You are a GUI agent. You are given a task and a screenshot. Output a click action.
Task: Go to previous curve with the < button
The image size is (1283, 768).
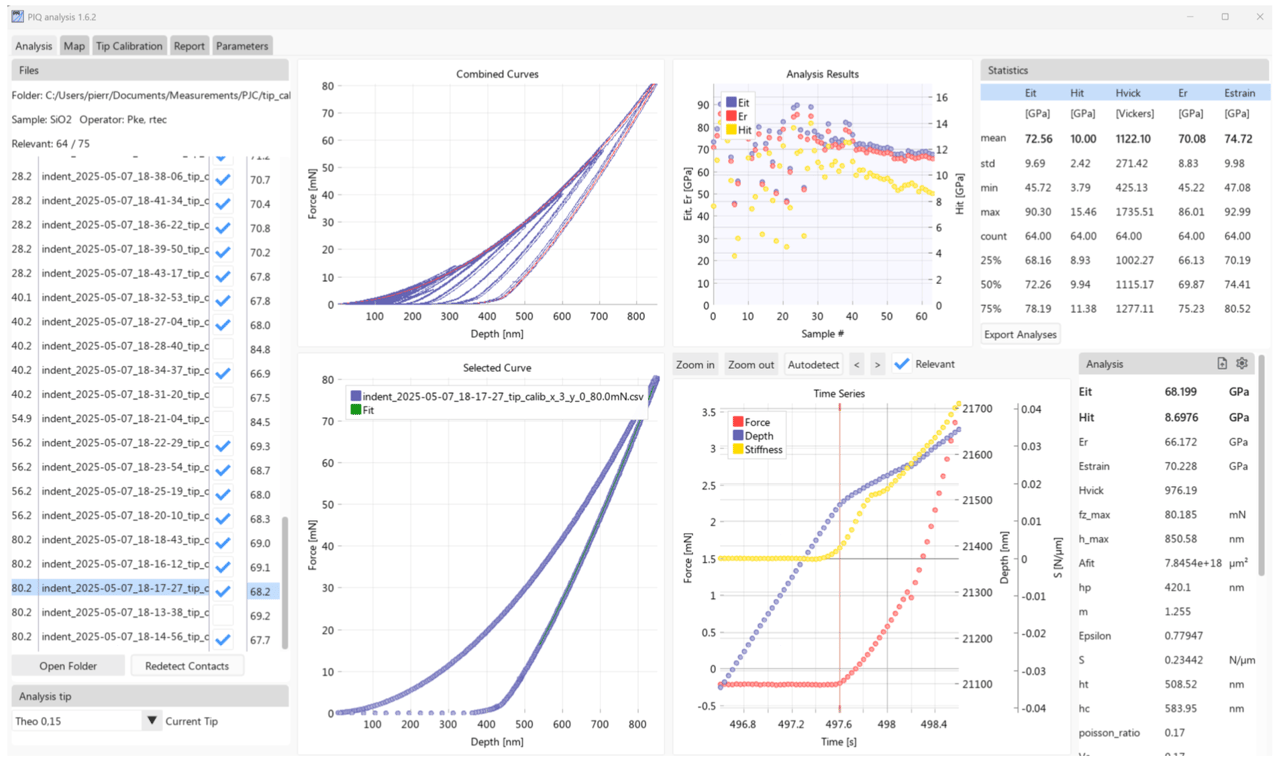click(856, 364)
